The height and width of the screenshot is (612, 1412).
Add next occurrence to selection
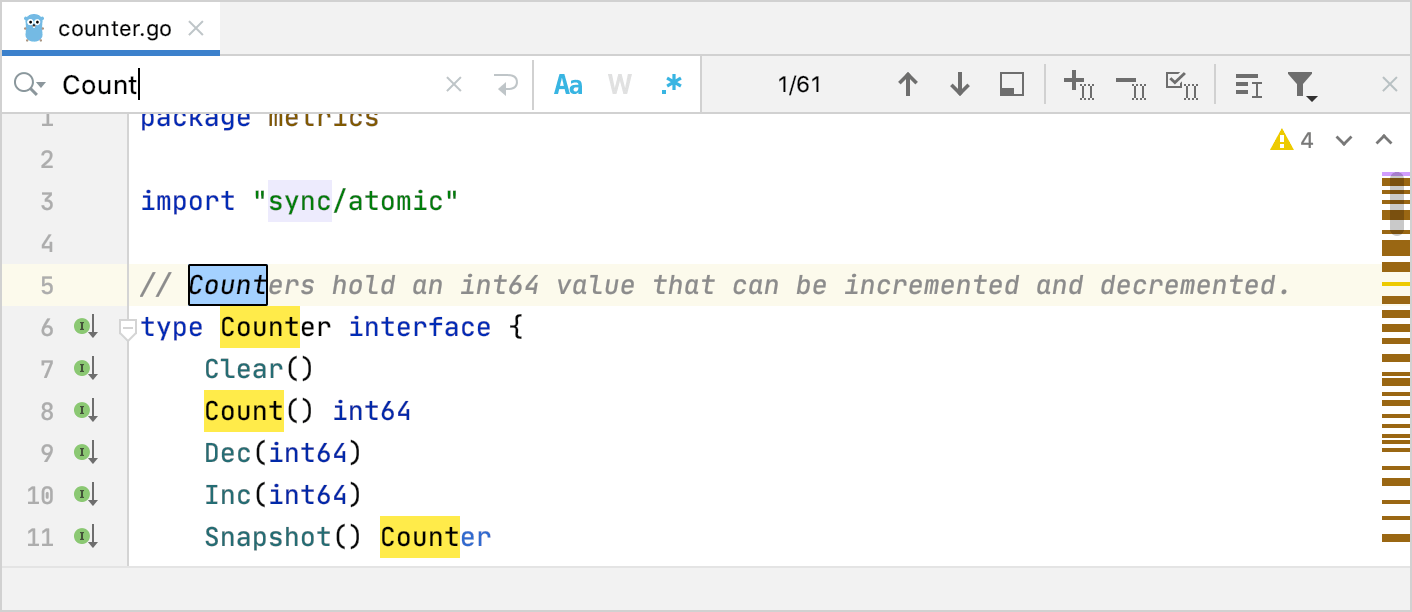(x=1078, y=84)
